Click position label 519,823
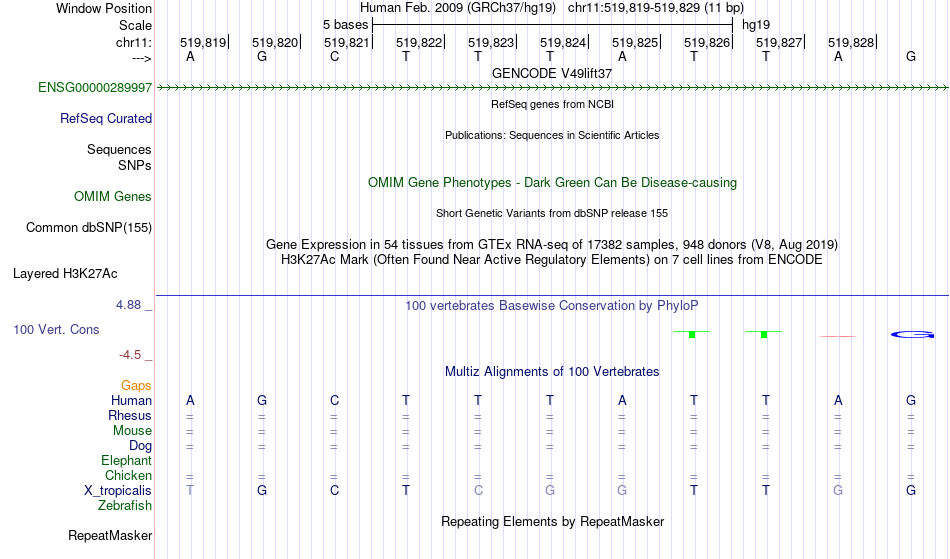Viewport: 950px width, 559px height. click(491, 42)
